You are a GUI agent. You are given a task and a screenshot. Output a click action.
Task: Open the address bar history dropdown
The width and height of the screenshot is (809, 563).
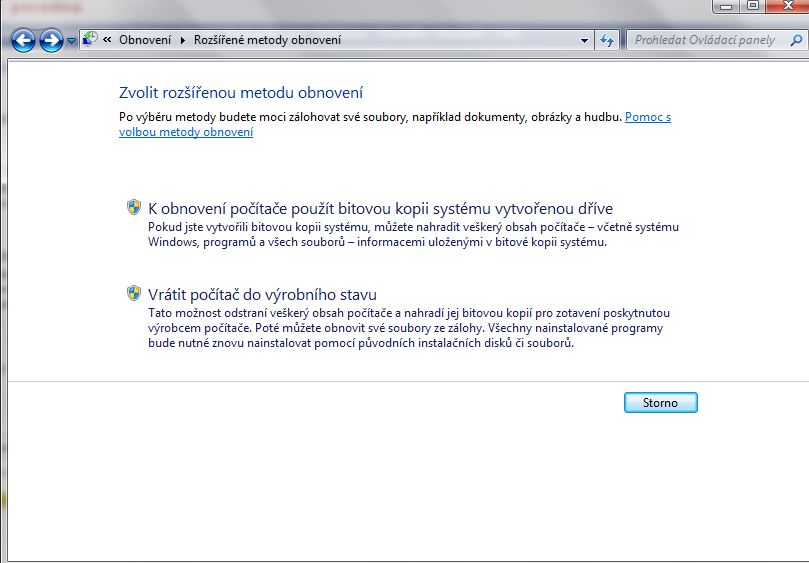pos(584,40)
